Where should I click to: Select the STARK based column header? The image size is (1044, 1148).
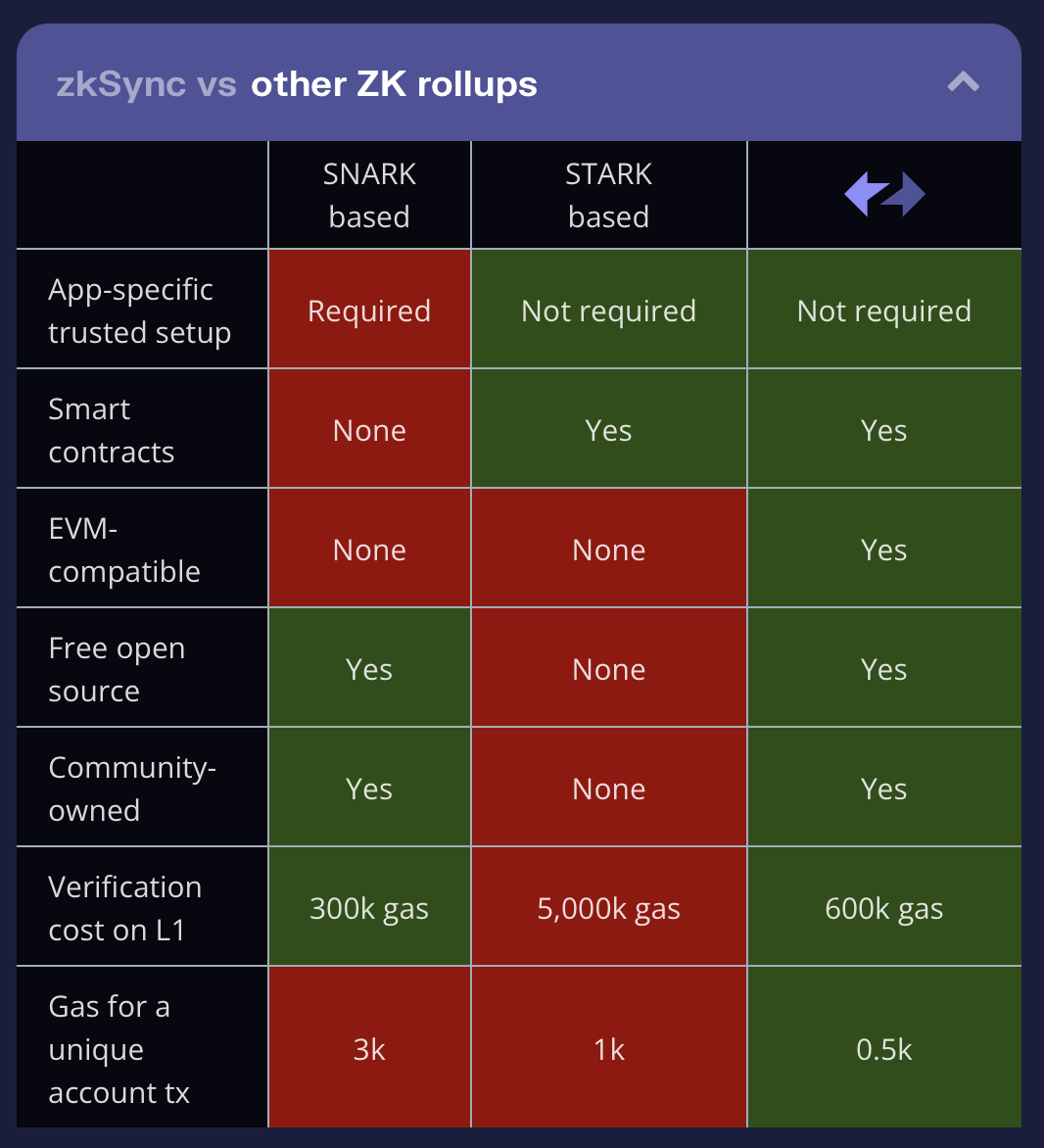pyautogui.click(x=608, y=195)
